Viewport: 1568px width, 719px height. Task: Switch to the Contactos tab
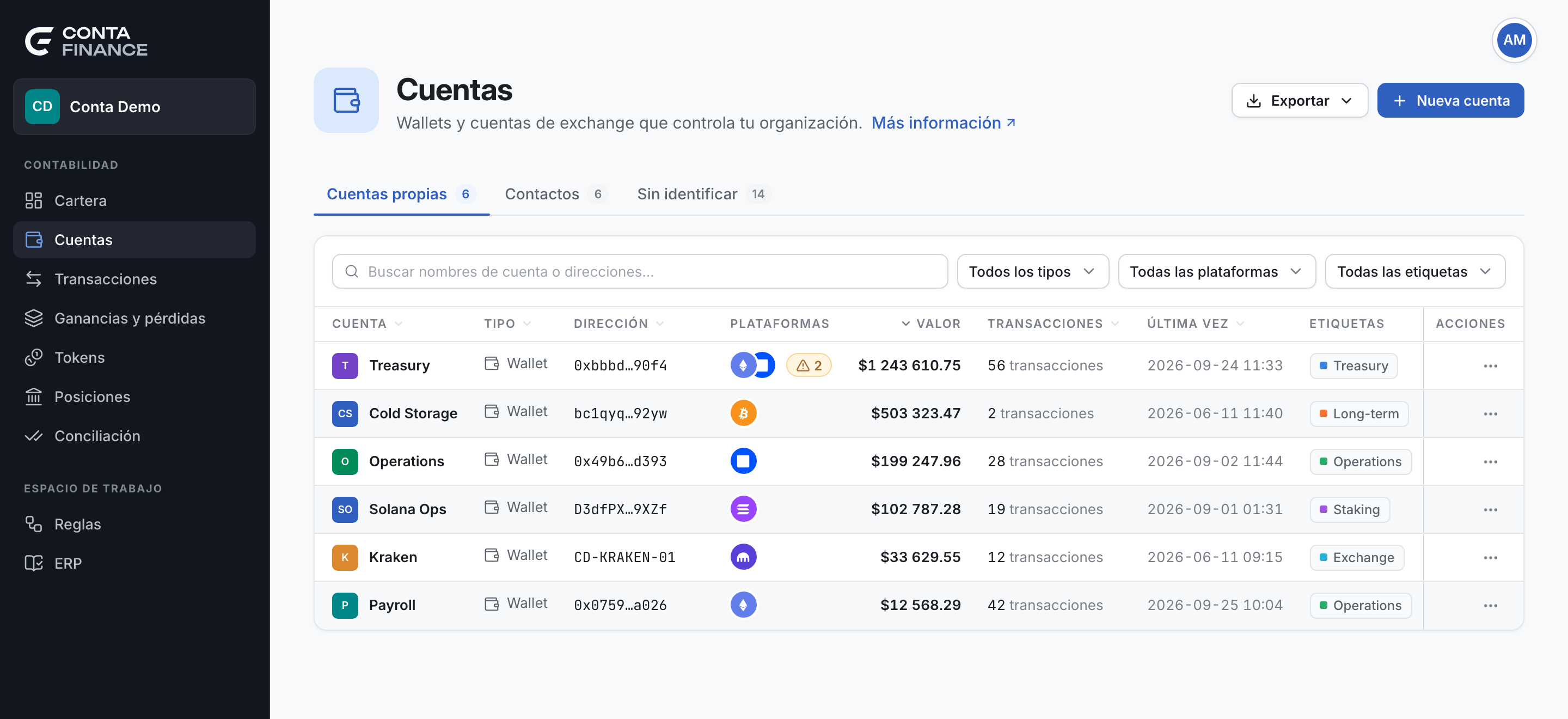(555, 194)
